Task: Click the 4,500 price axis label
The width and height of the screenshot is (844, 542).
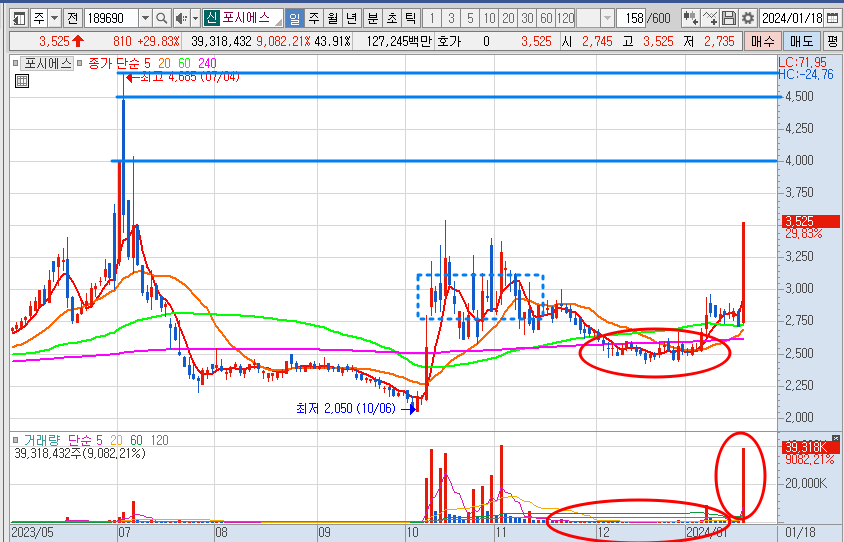Action: (x=800, y=96)
